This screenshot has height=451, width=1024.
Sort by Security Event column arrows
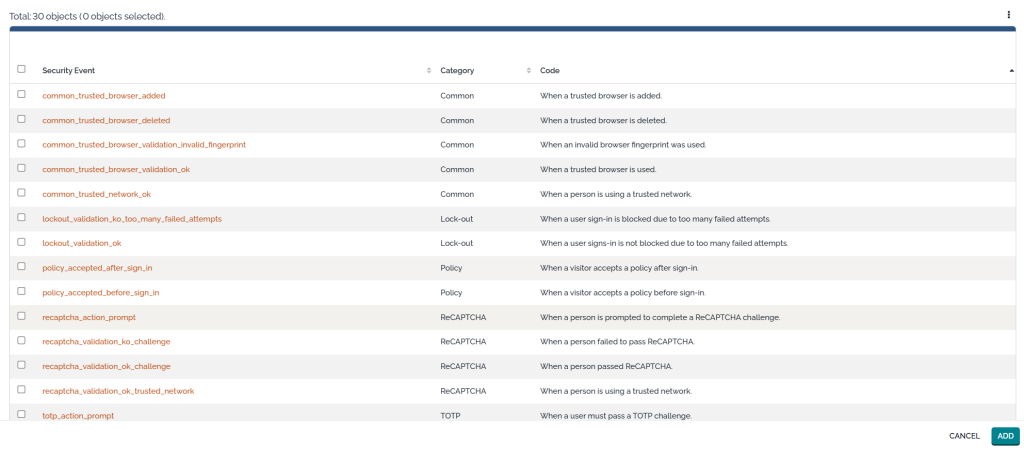(x=429, y=71)
